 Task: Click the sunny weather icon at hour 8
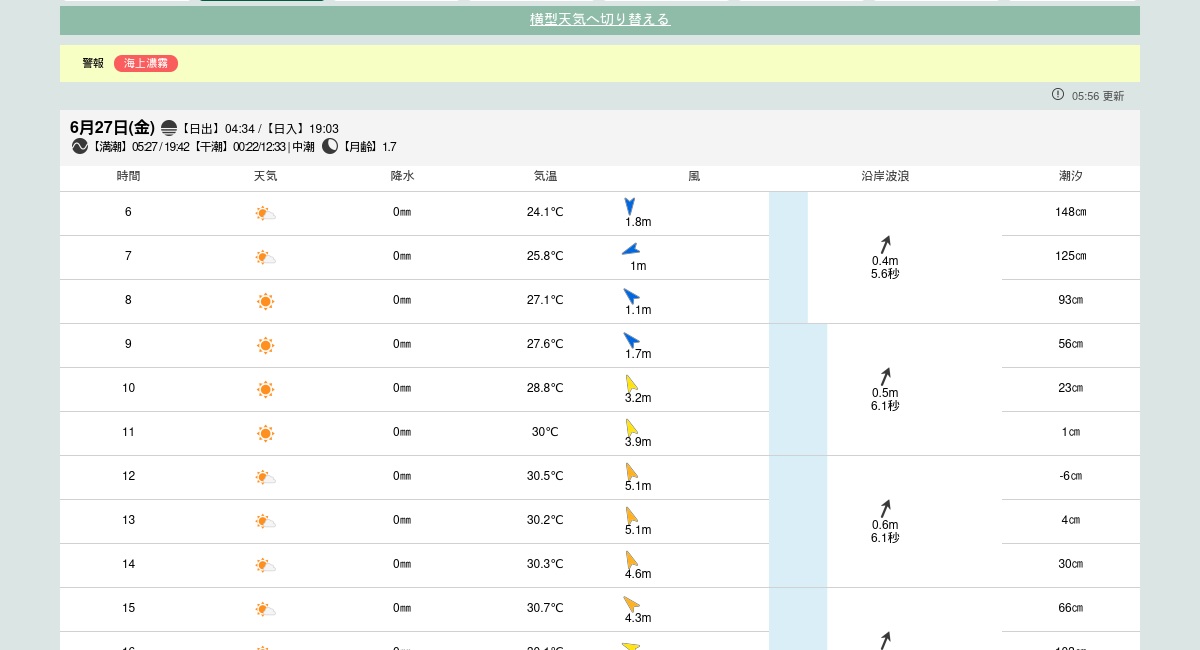pyautogui.click(x=265, y=301)
